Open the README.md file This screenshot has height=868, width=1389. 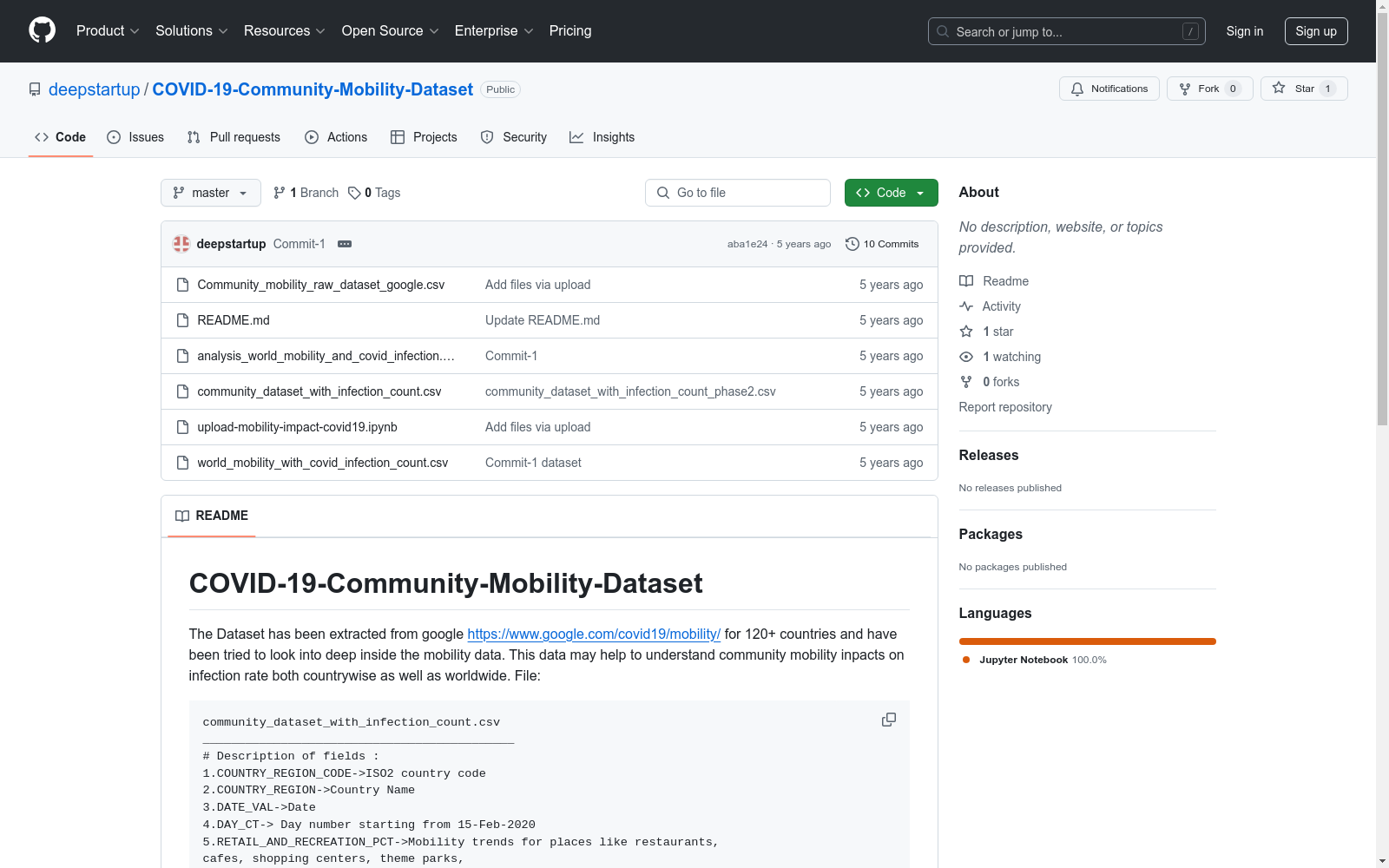coord(234,320)
